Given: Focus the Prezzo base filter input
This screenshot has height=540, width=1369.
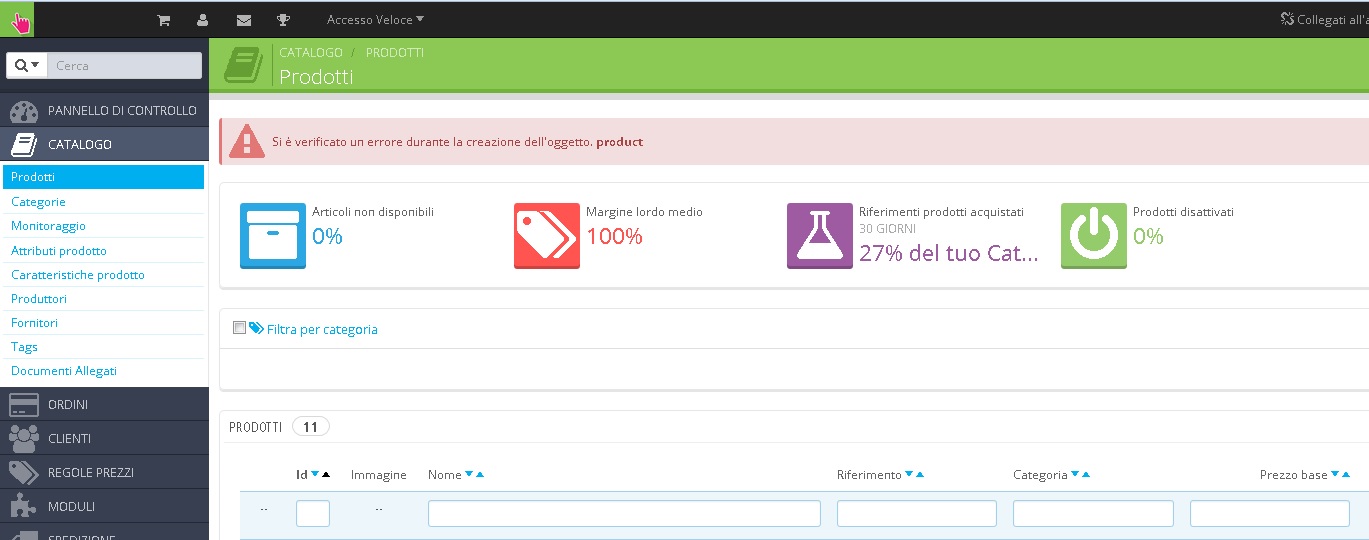Looking at the screenshot, I should 1270,513.
